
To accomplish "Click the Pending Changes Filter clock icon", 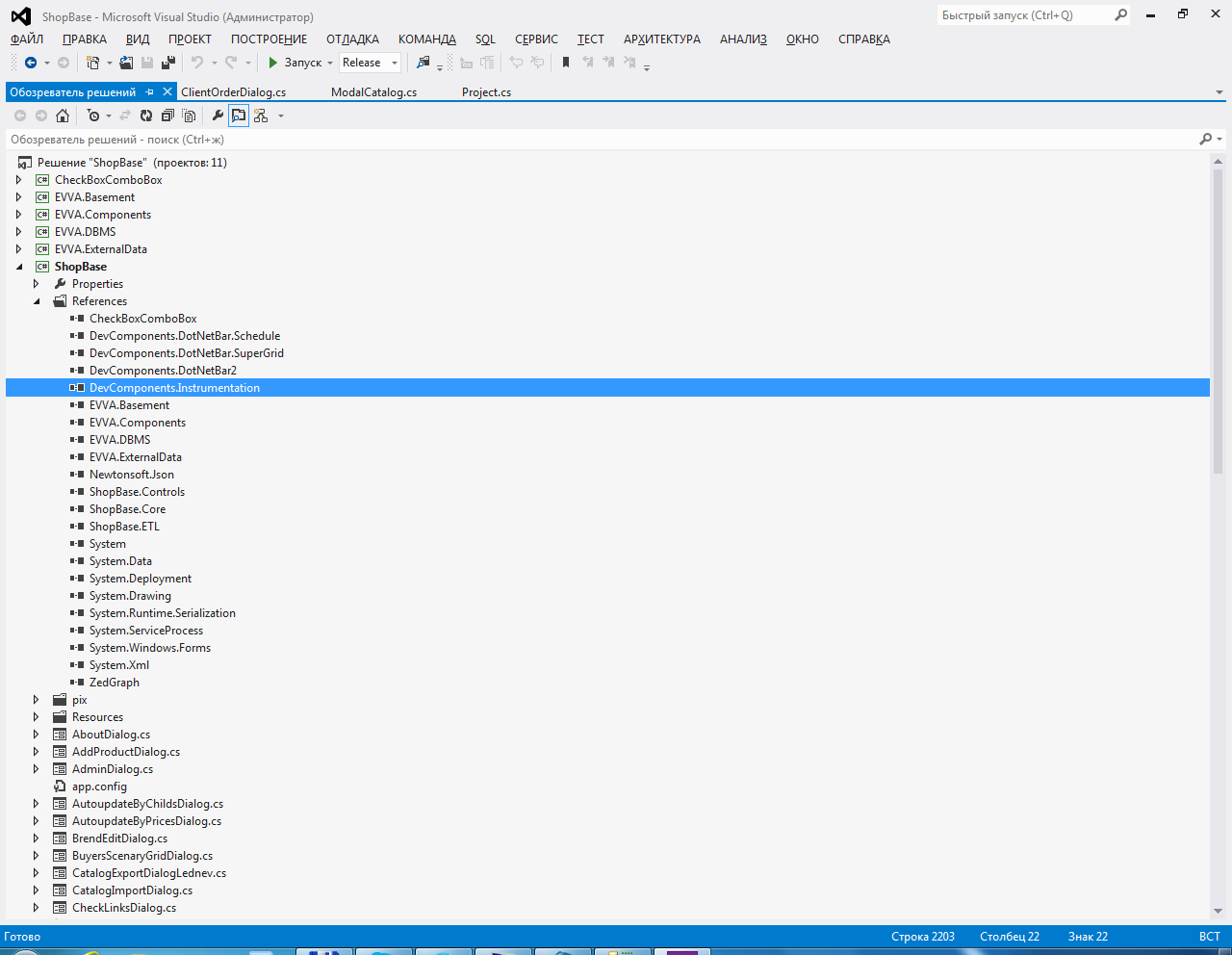I will coord(92,116).
